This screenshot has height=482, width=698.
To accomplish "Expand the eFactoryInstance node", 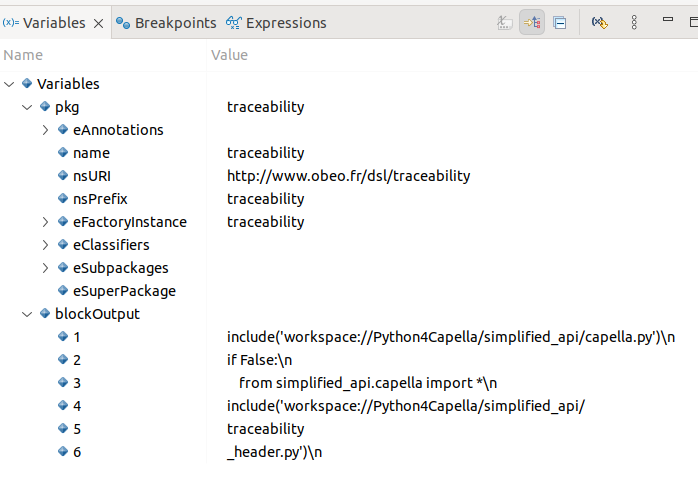I will [45, 222].
